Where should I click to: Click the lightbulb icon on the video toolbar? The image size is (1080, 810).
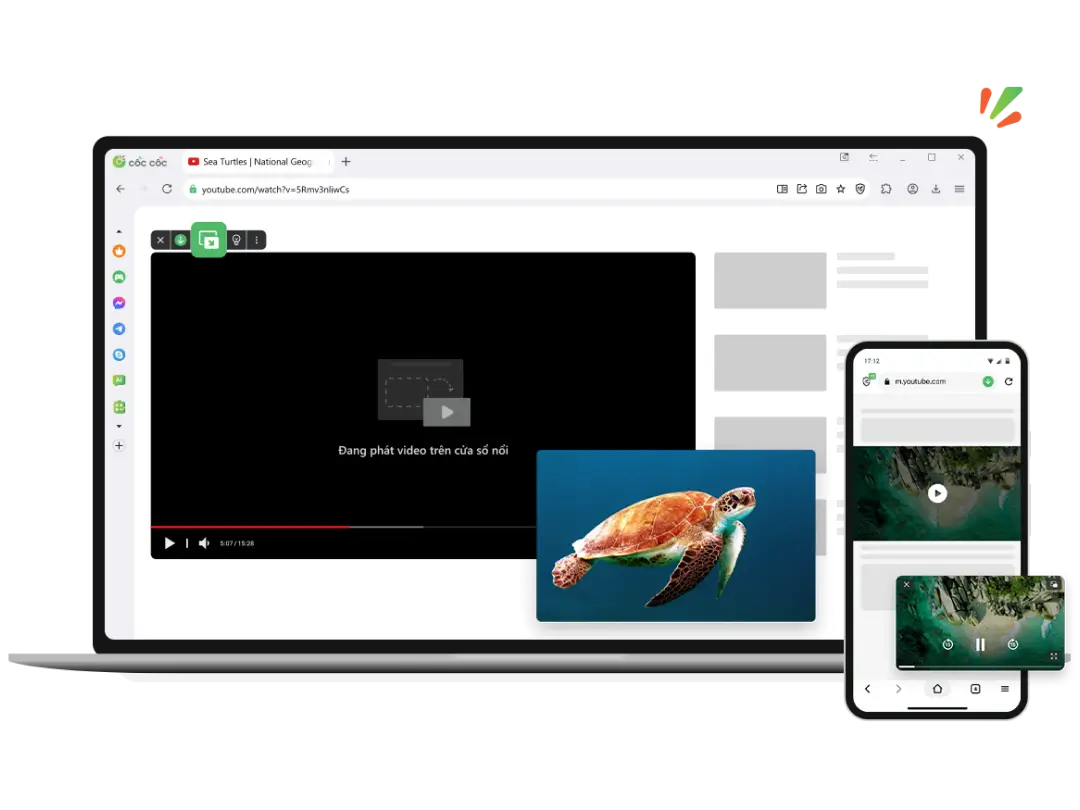pyautogui.click(x=236, y=240)
